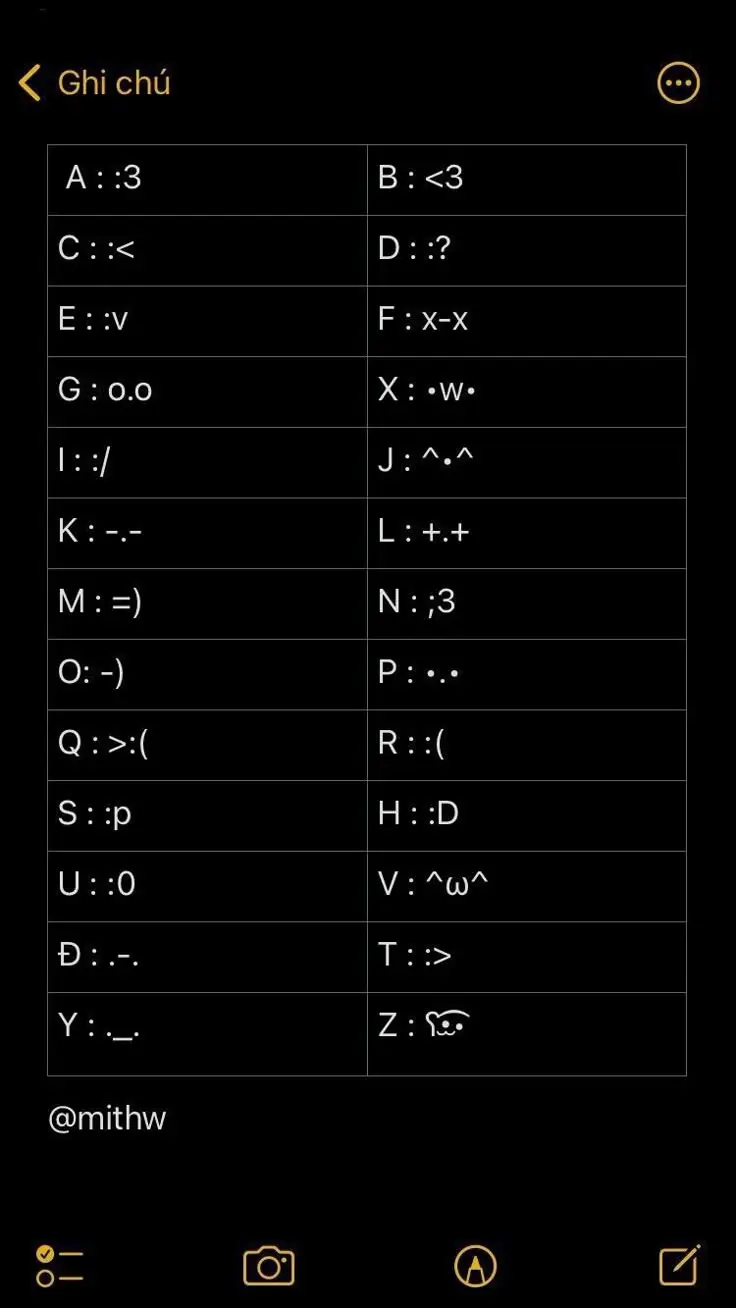The width and height of the screenshot is (736, 1308).
Task: Tap the cell 'F : x-x'
Action: tap(527, 321)
